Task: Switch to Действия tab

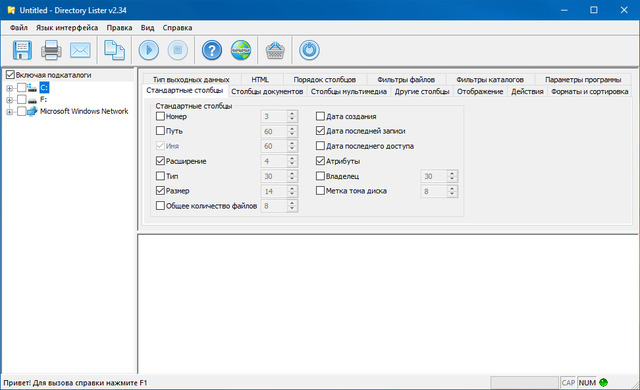Action: (x=527, y=91)
